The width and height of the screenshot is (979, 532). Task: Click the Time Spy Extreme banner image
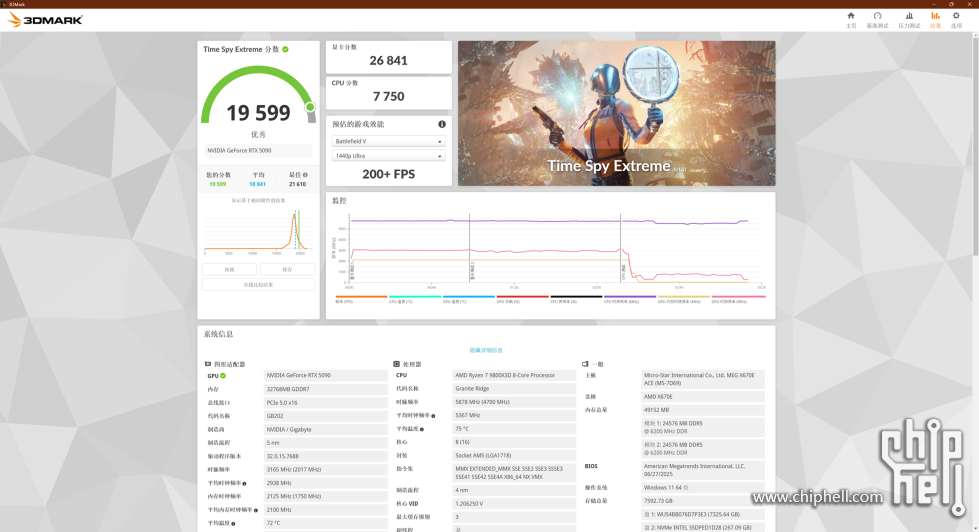[617, 113]
